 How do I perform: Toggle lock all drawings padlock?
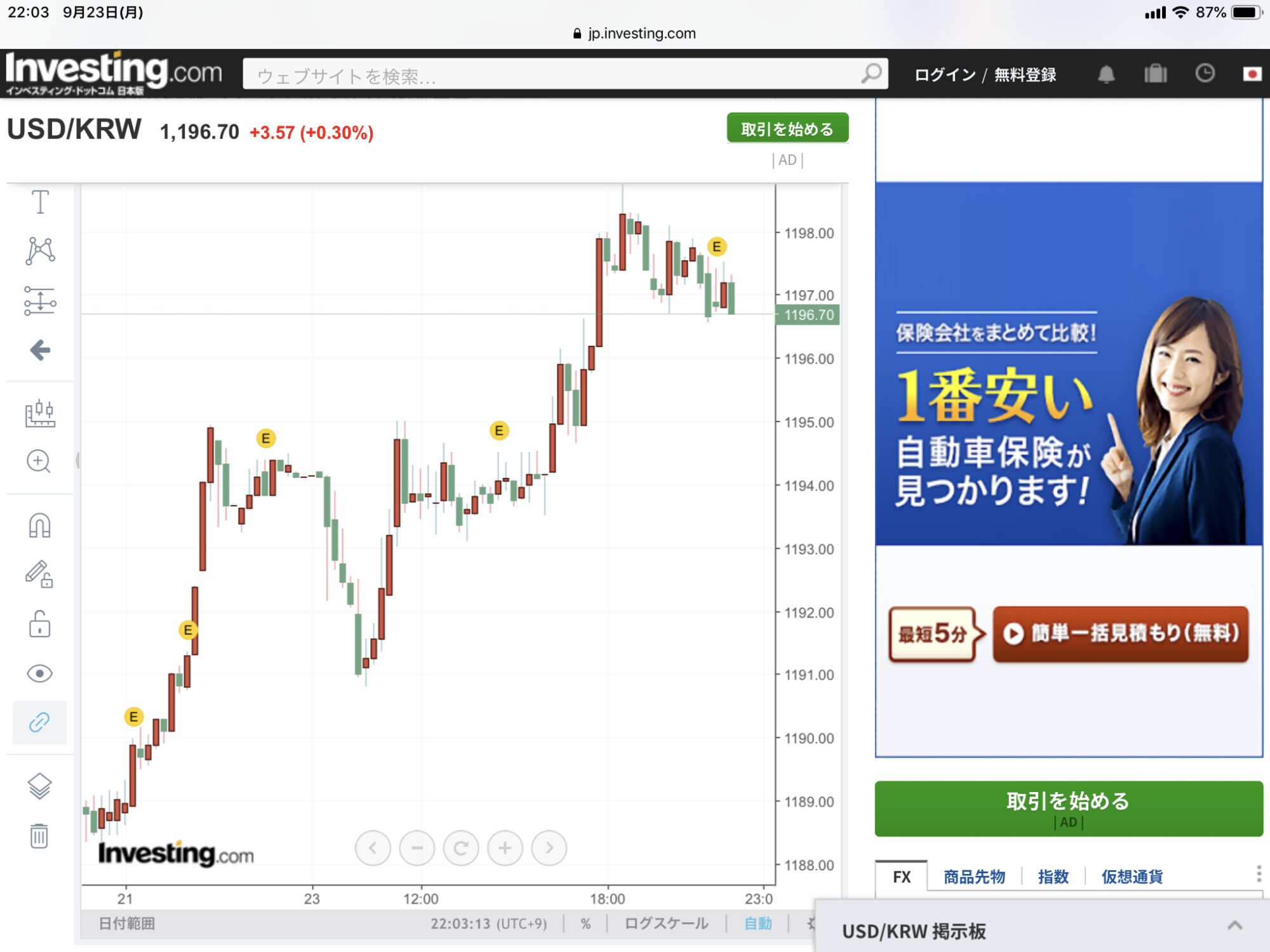[39, 625]
